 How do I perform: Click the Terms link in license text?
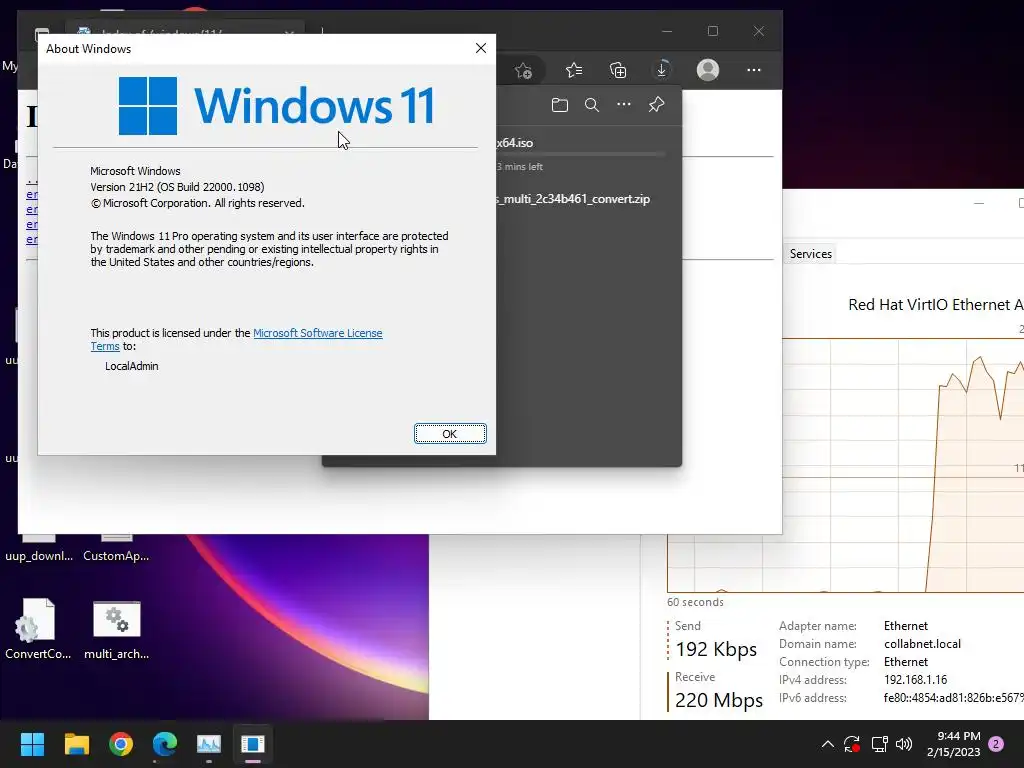pos(105,347)
